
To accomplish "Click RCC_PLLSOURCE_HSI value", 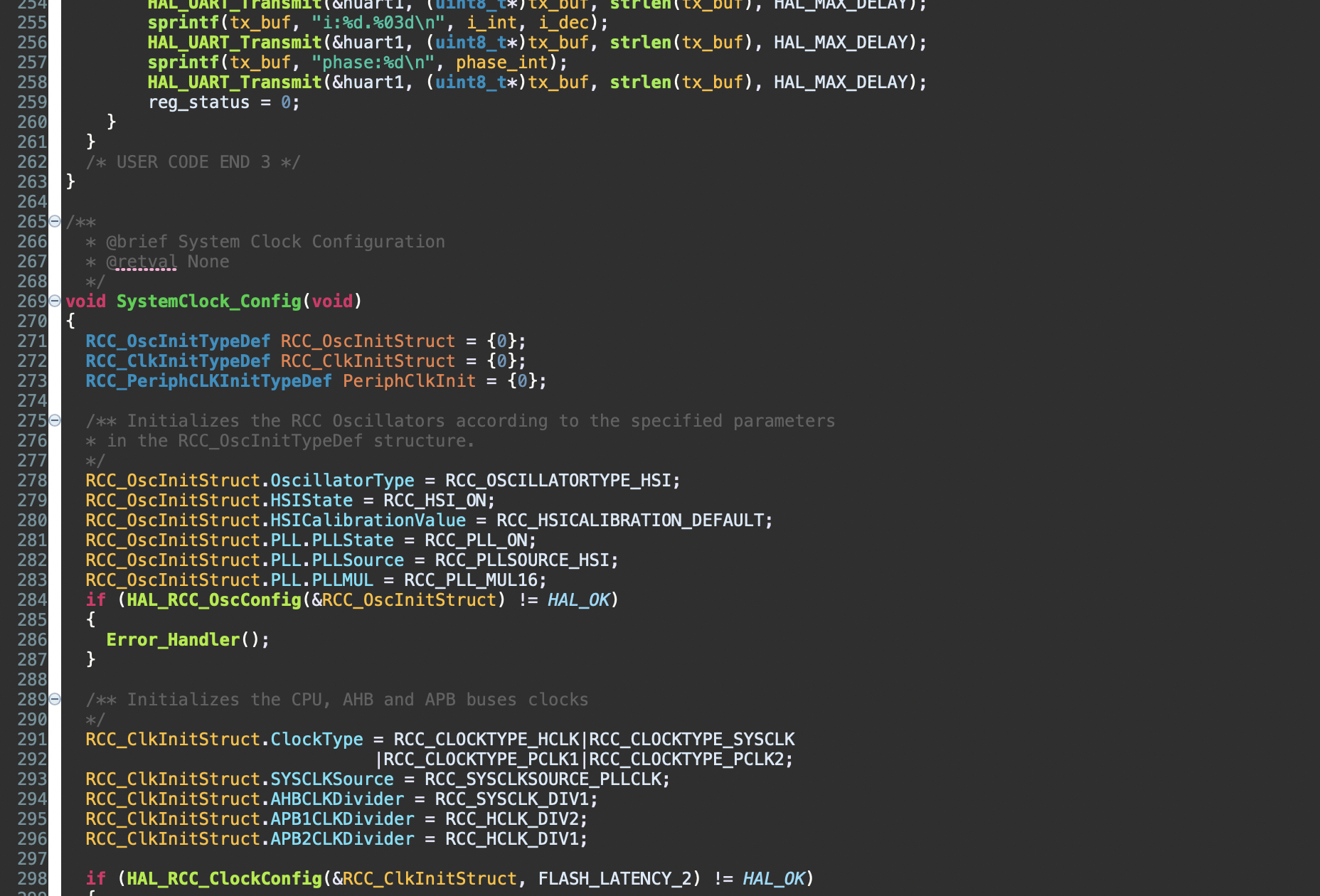I will point(522,560).
